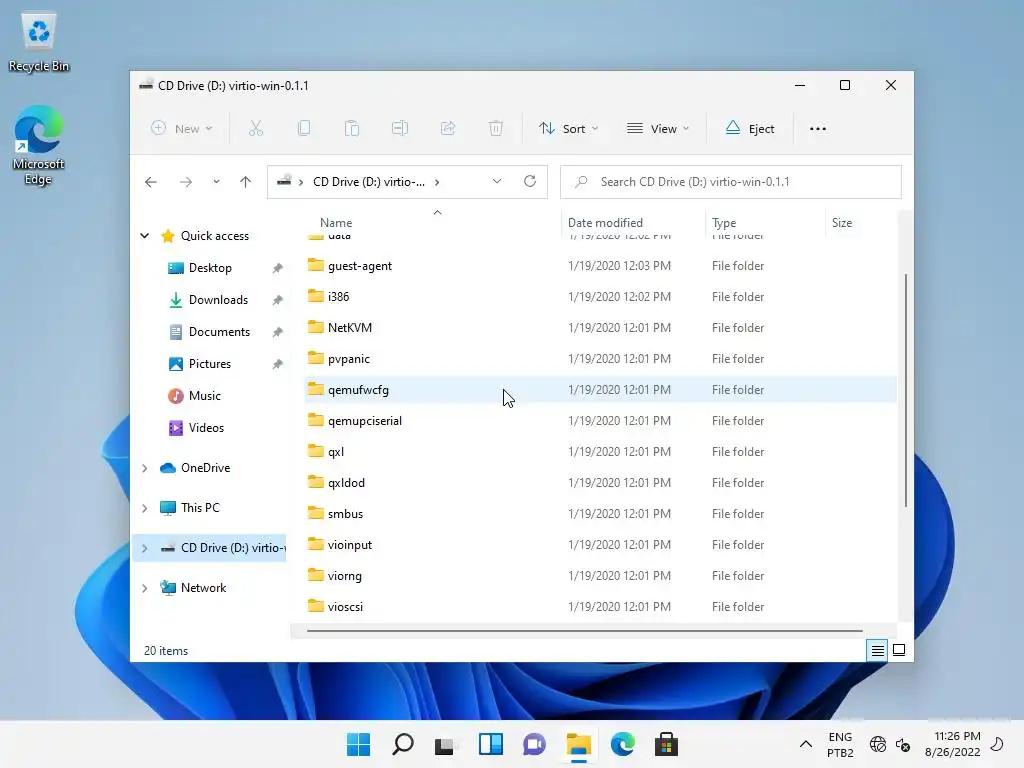This screenshot has width=1024, height=768.
Task: Click the horizontal scrollbar of file list
Action: (584, 631)
